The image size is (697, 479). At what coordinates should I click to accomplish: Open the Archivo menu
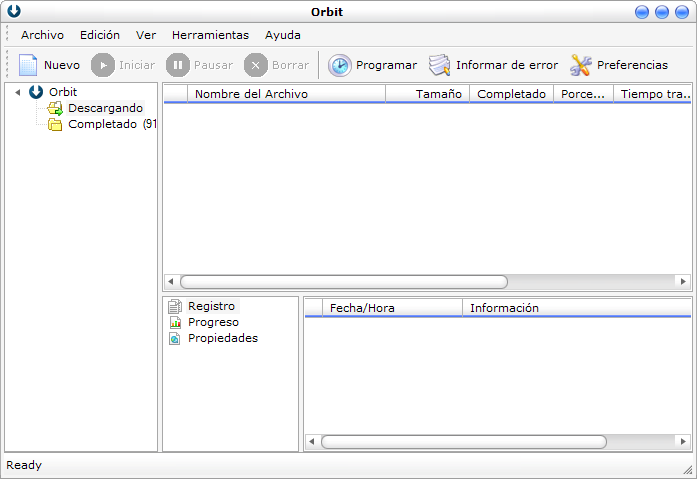coord(42,35)
